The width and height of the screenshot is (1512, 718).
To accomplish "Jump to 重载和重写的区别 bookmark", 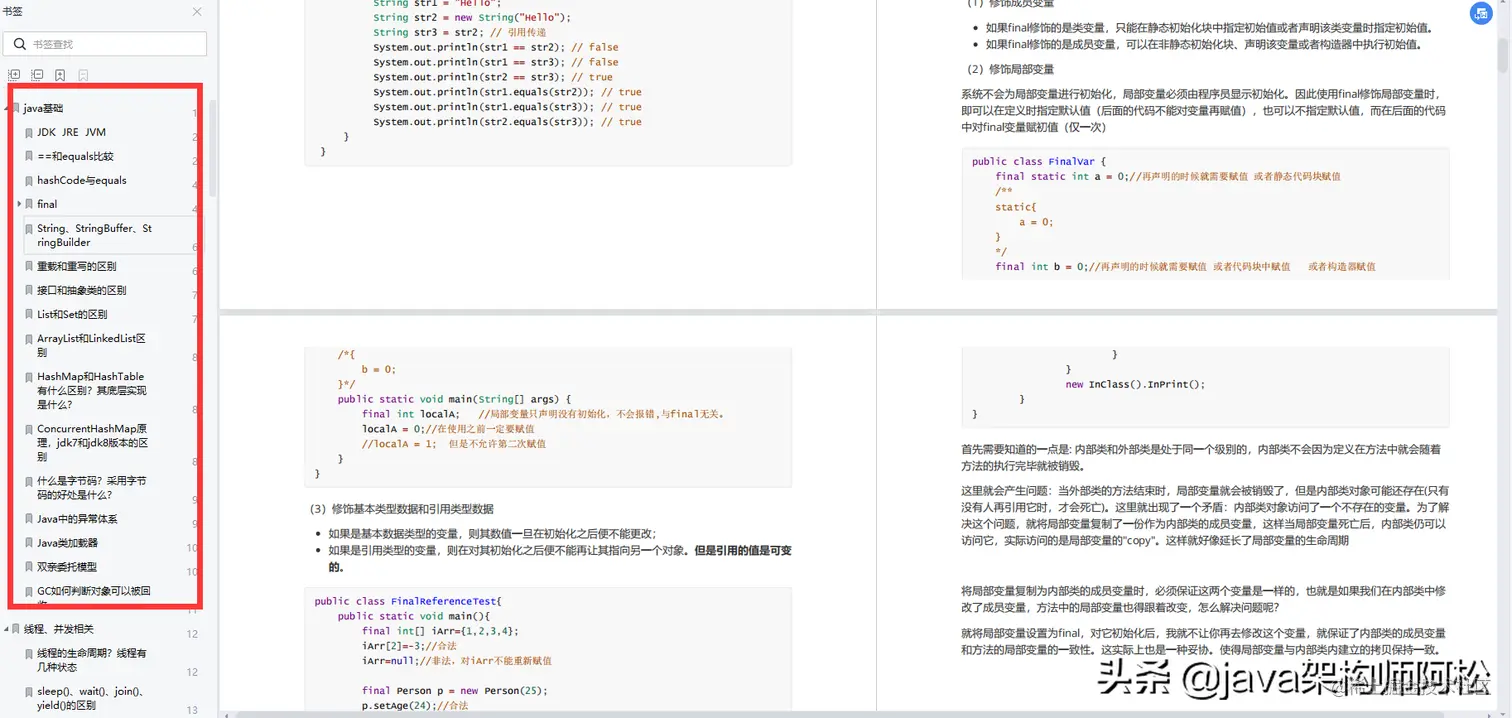I will (x=77, y=266).
